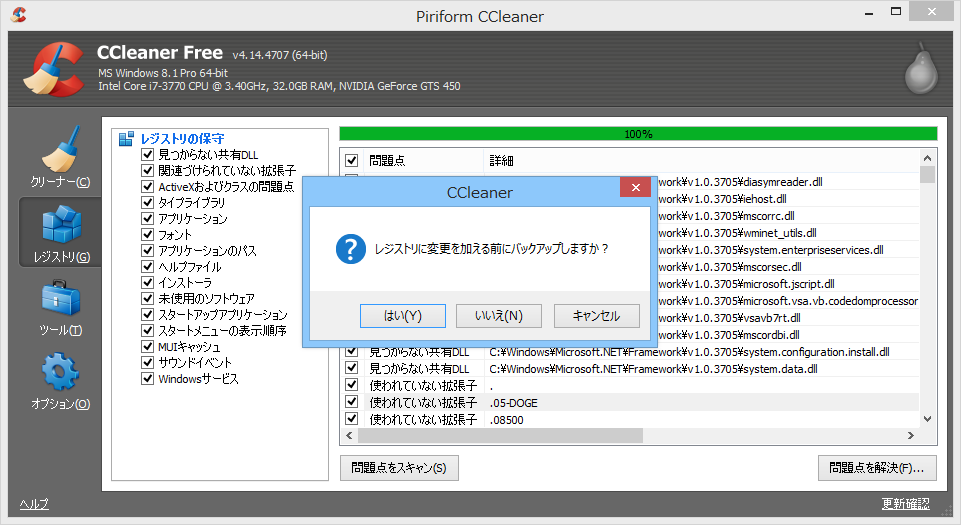Click はい(Y) to back up the registry
This screenshot has width=961, height=525.
[403, 316]
